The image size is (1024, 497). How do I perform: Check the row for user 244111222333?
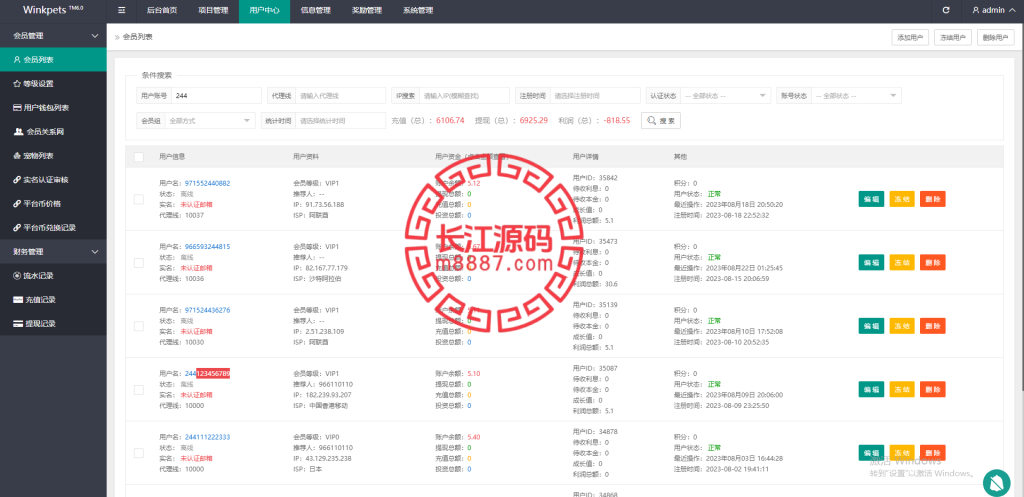point(138,453)
